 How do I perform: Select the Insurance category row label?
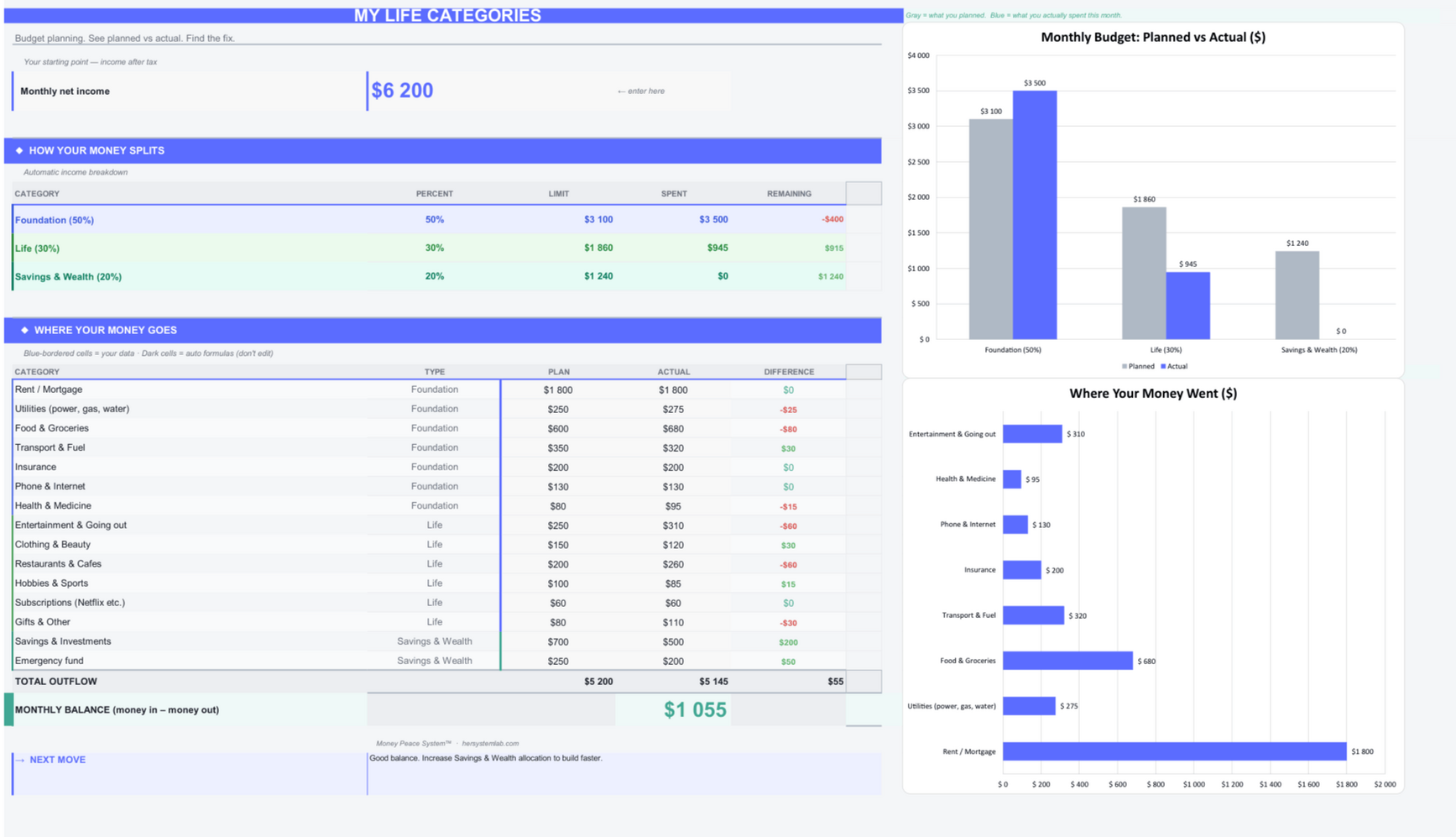click(x=35, y=467)
